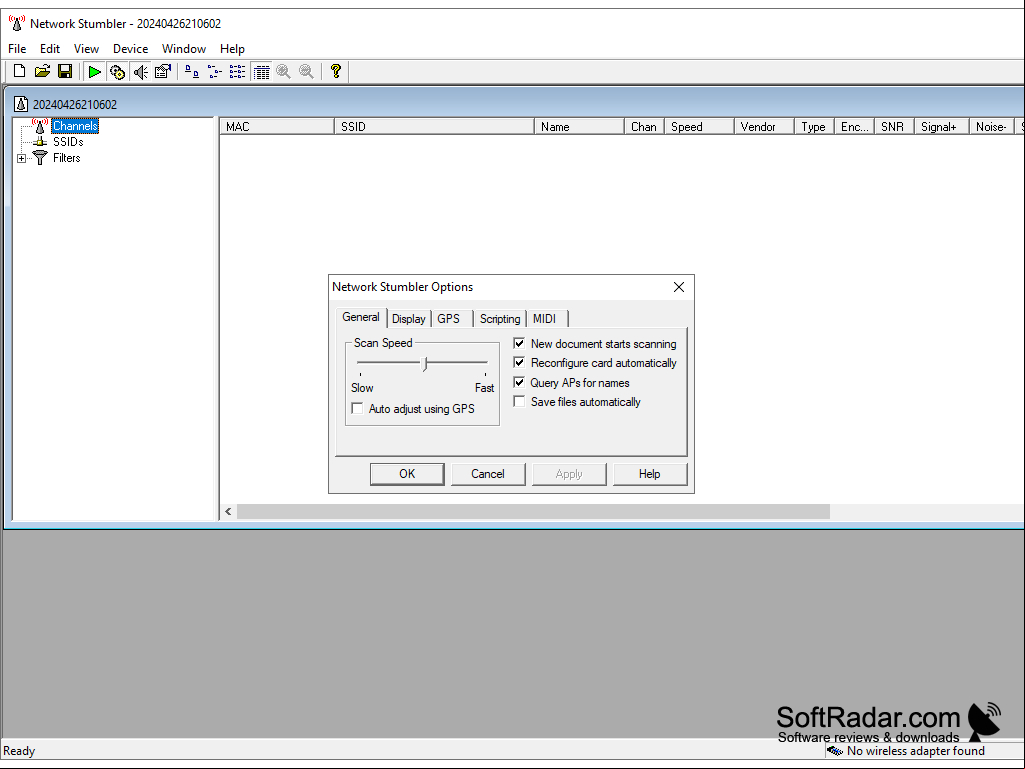Open a file using the folder icon
The image size is (1025, 769).
[42, 71]
